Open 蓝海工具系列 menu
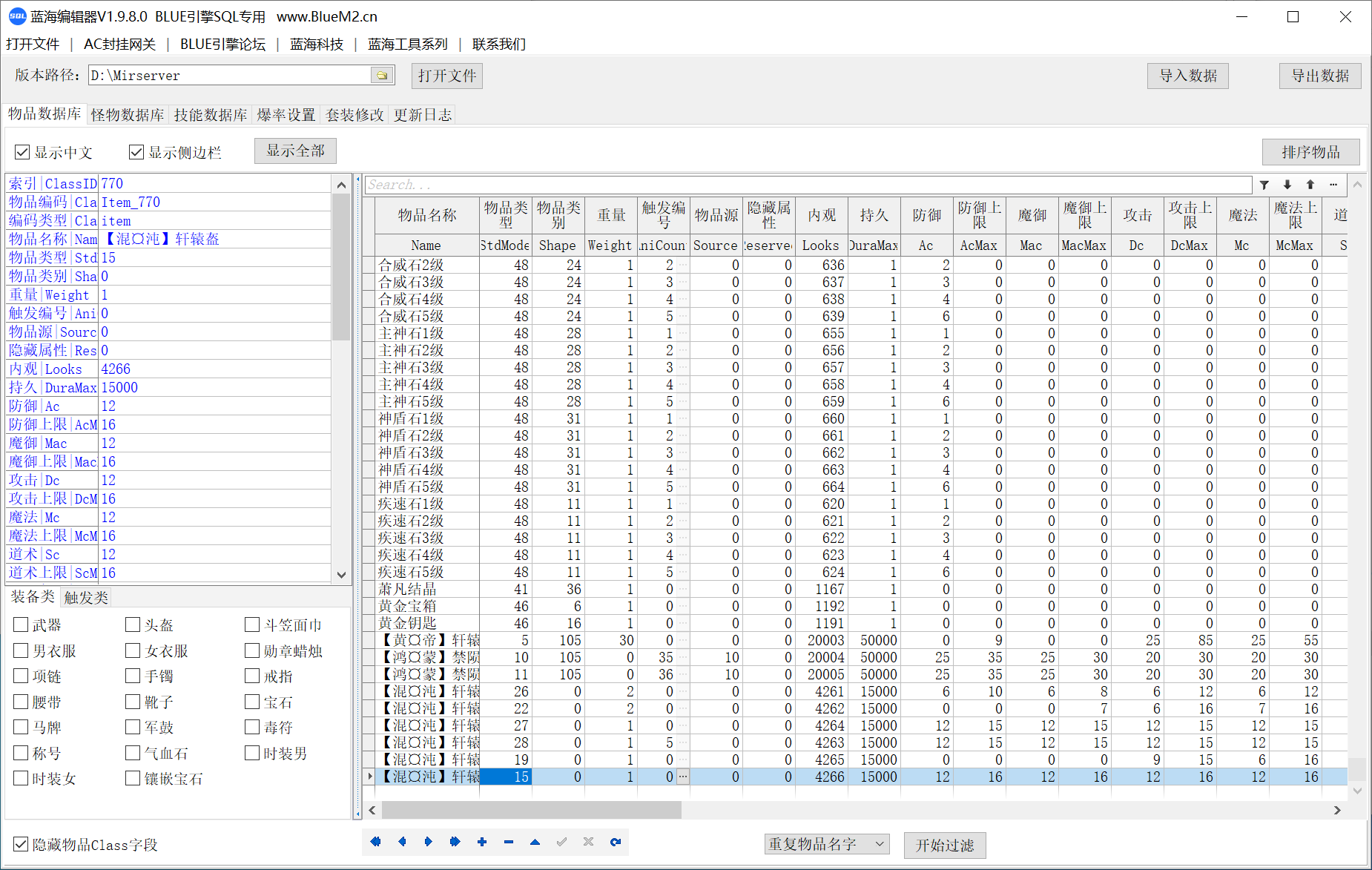Image resolution: width=1372 pixels, height=870 pixels. coord(408,45)
